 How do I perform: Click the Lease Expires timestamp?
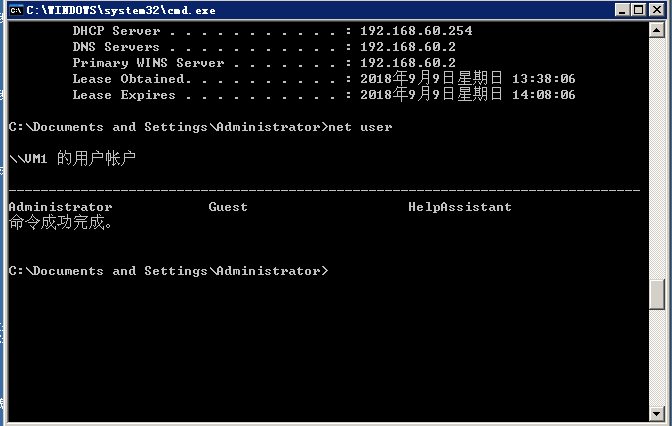[x=467, y=95]
